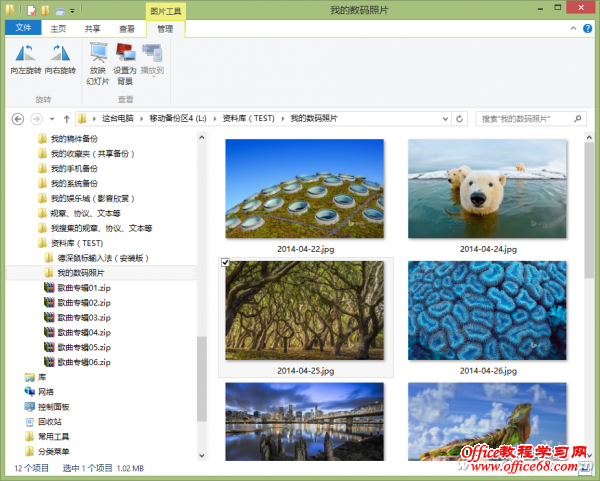The image size is (600, 481).
Task: Click 我的数码照片 breadcrumb in the address bar
Action: [314, 119]
